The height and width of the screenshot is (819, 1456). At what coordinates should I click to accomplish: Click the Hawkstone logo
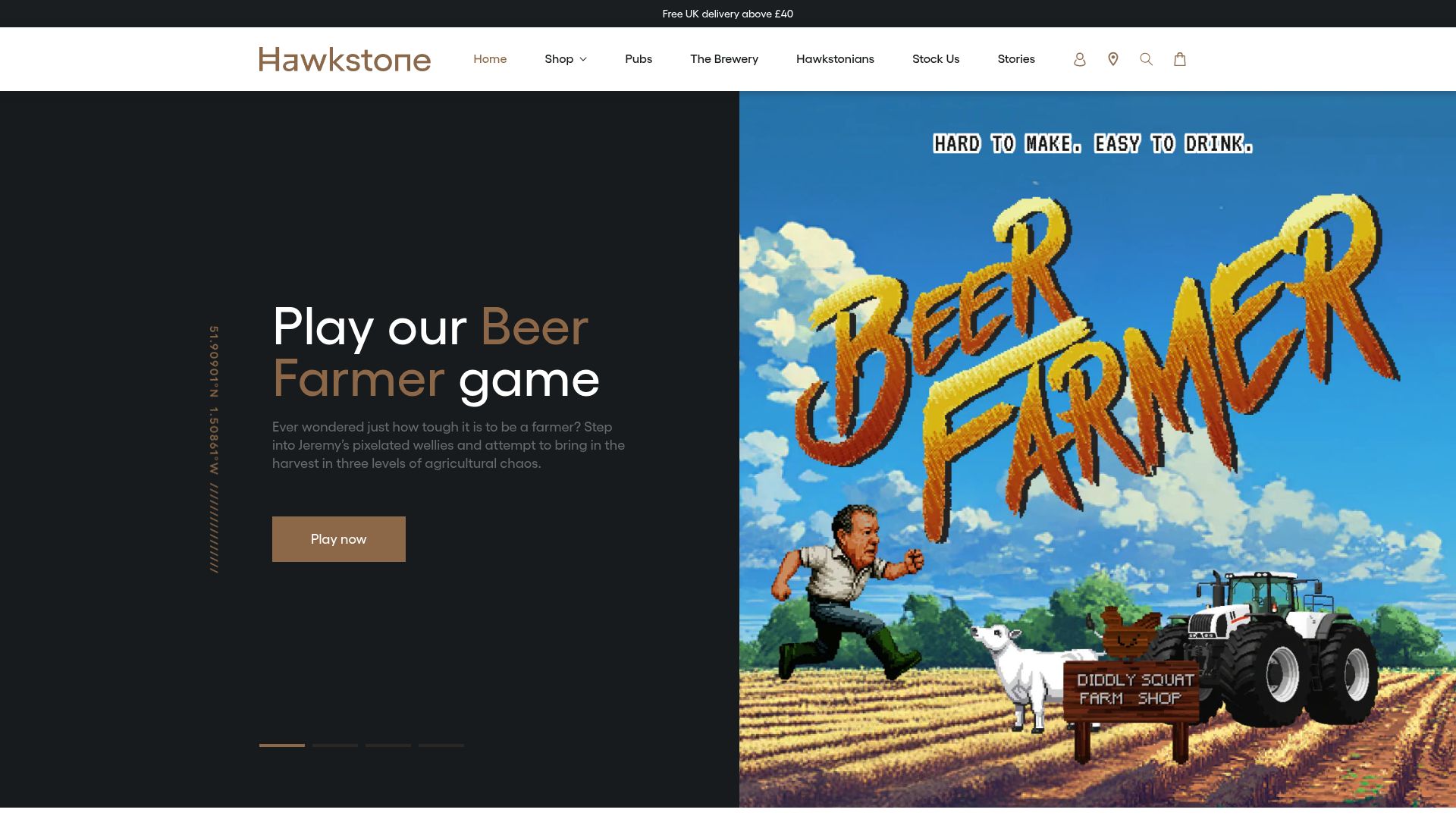345,59
